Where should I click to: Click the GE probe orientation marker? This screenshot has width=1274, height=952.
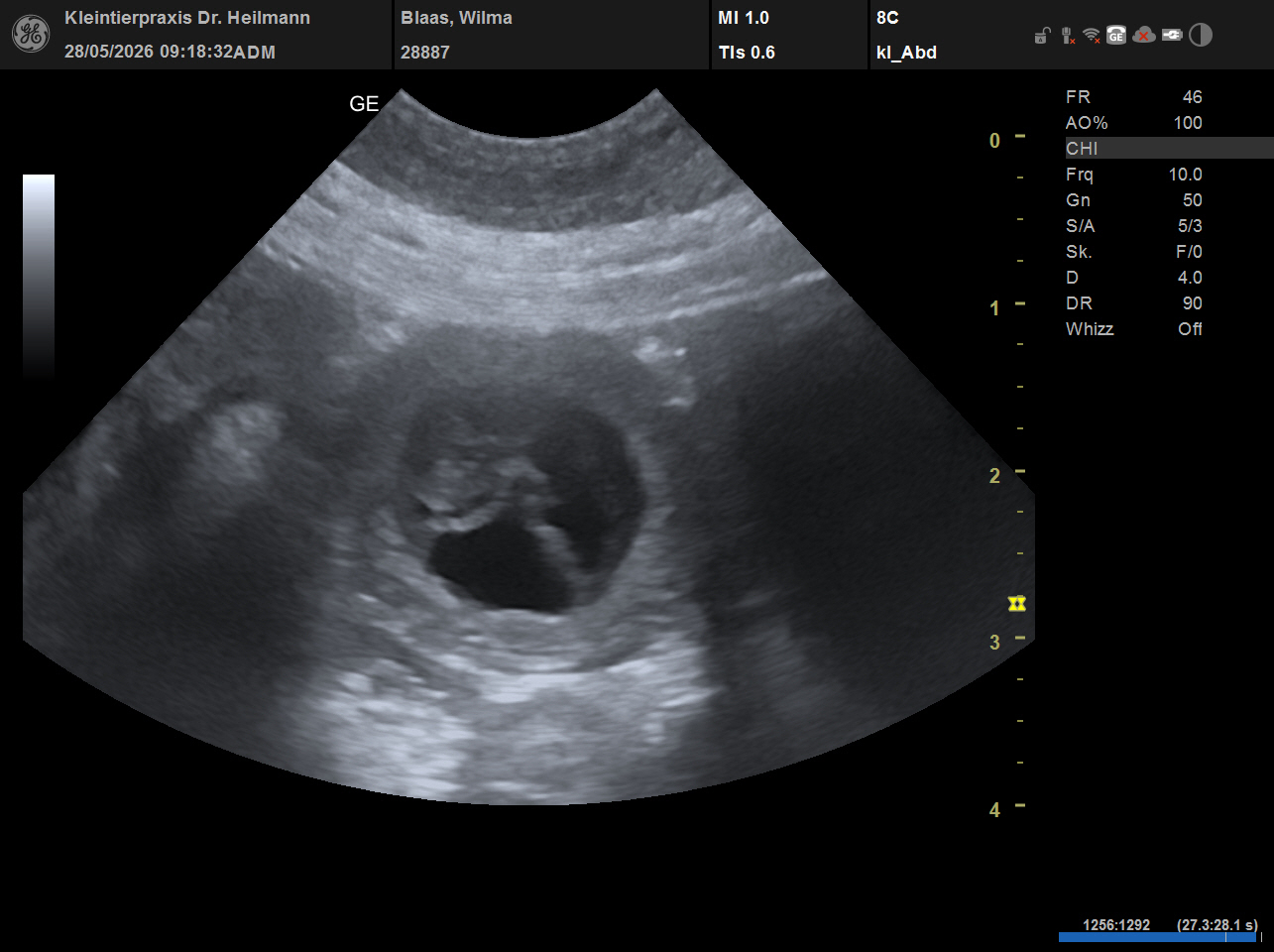[364, 104]
